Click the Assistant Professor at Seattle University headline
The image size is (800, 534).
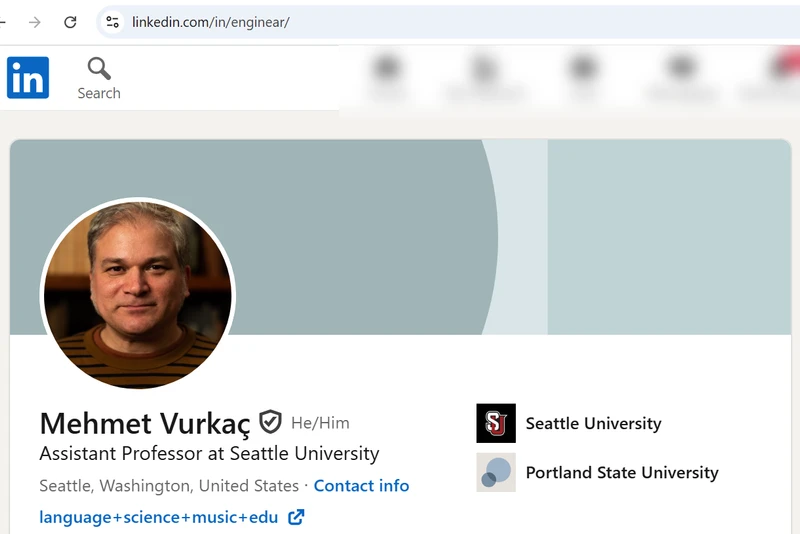point(209,453)
